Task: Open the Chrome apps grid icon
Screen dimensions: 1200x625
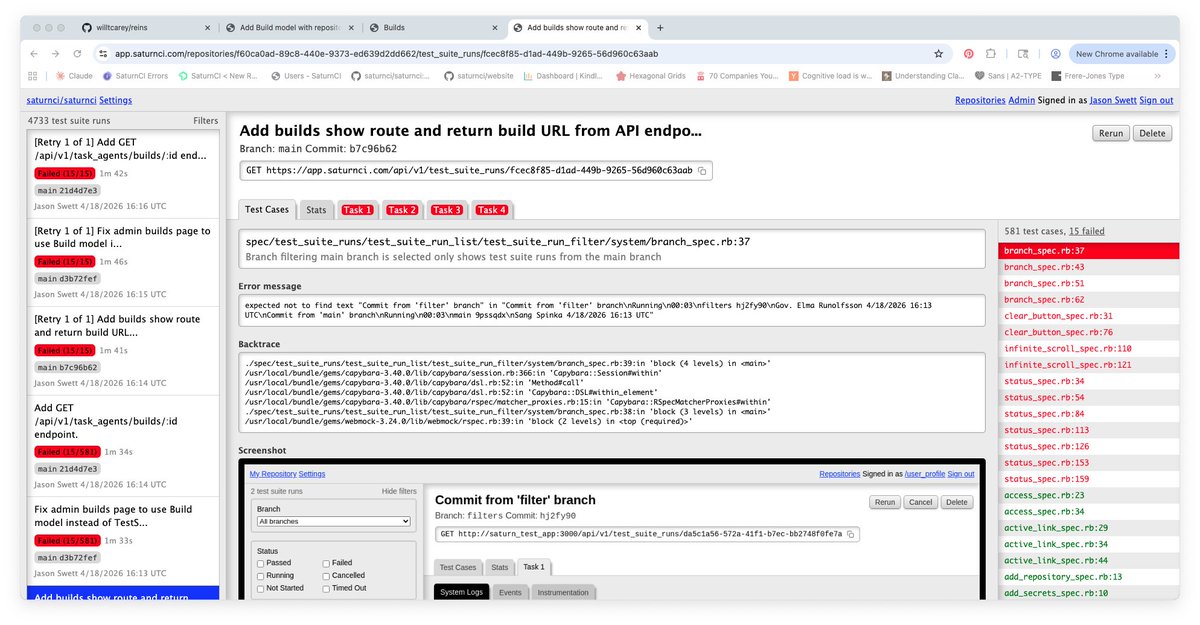Action: [33, 76]
